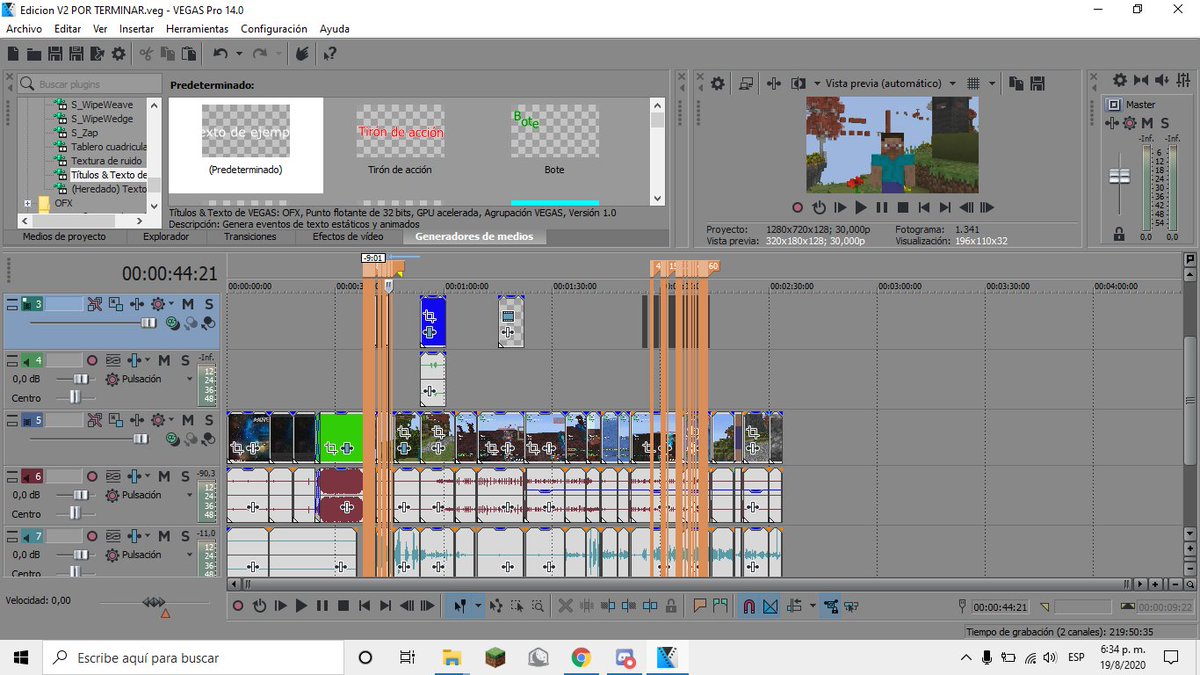Image resolution: width=1200 pixels, height=675 pixels.
Task: Arm track 6 for recording
Action: click(x=92, y=476)
